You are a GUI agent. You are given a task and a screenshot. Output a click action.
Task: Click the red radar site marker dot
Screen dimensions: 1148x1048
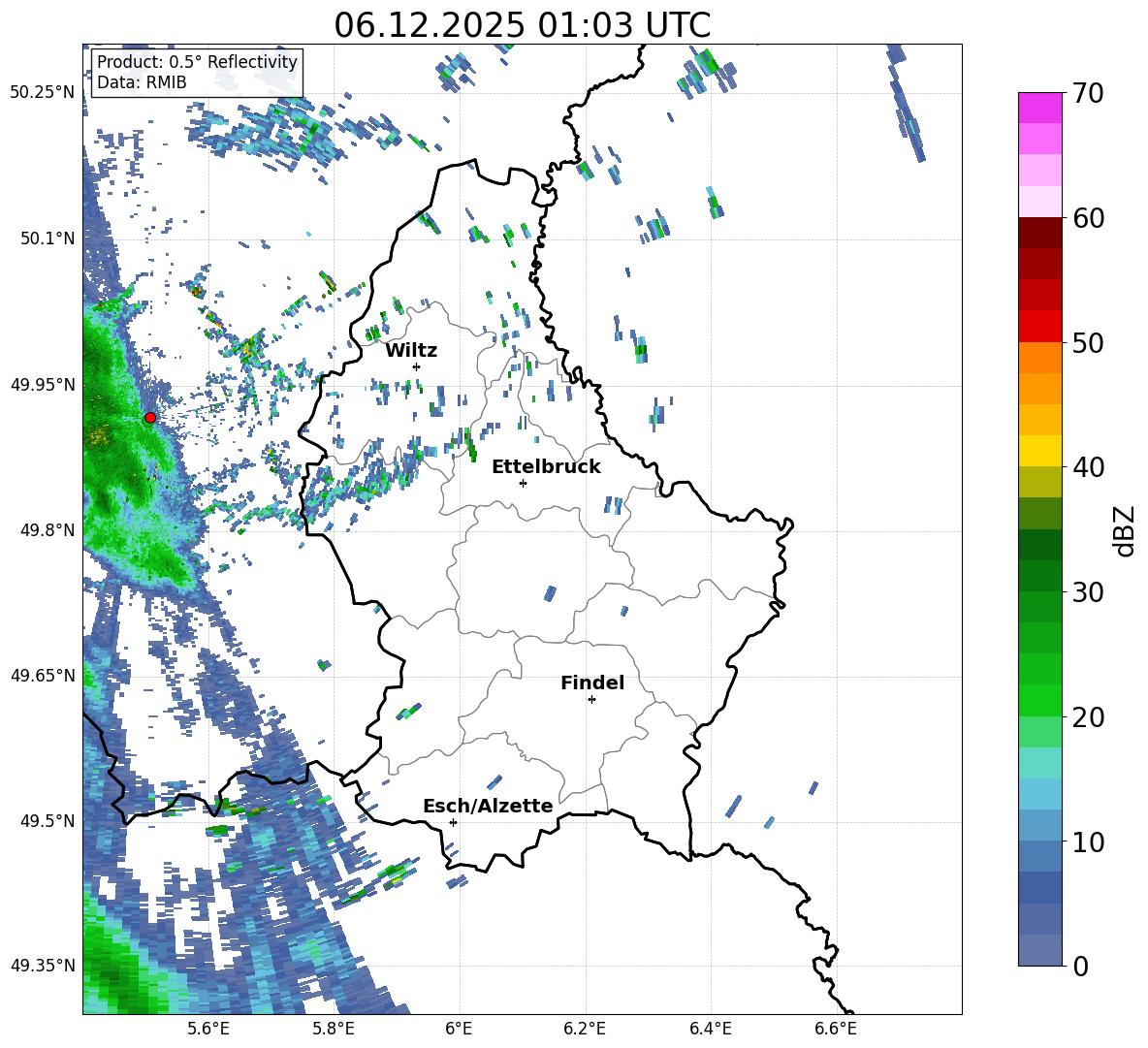(150, 418)
